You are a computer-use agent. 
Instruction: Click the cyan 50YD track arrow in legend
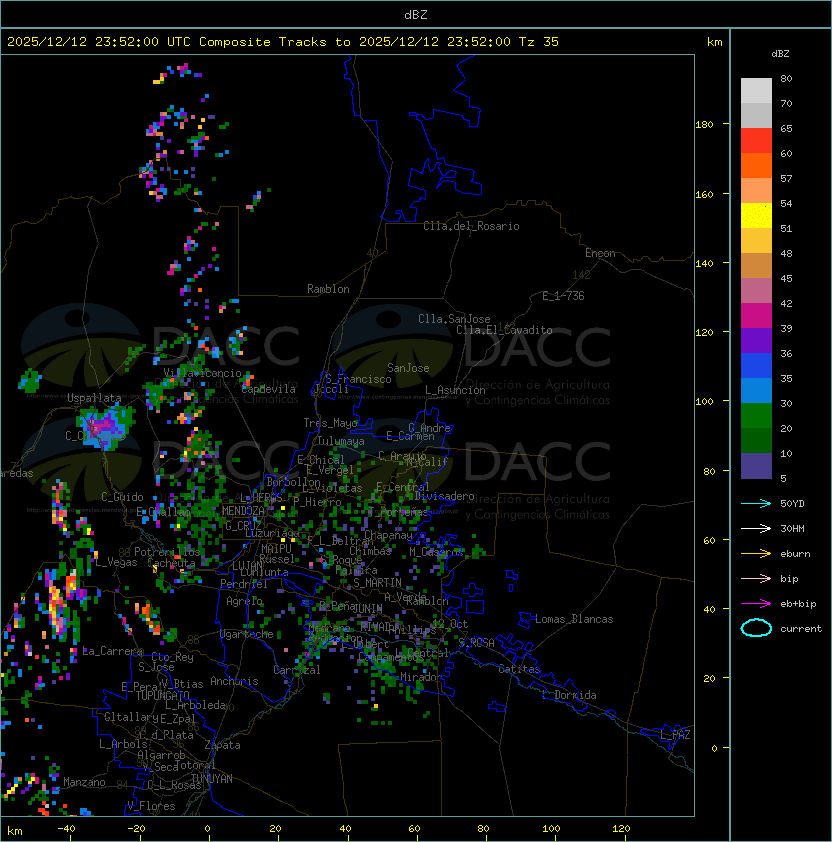click(x=756, y=503)
